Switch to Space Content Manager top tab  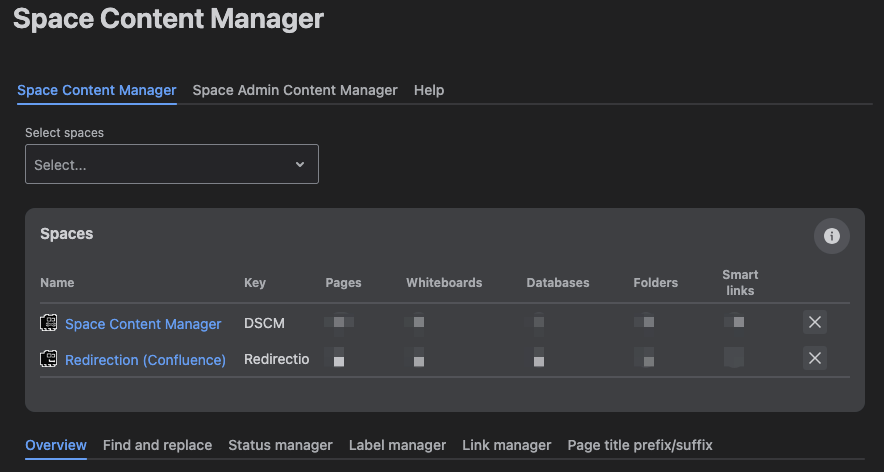pyautogui.click(x=97, y=90)
